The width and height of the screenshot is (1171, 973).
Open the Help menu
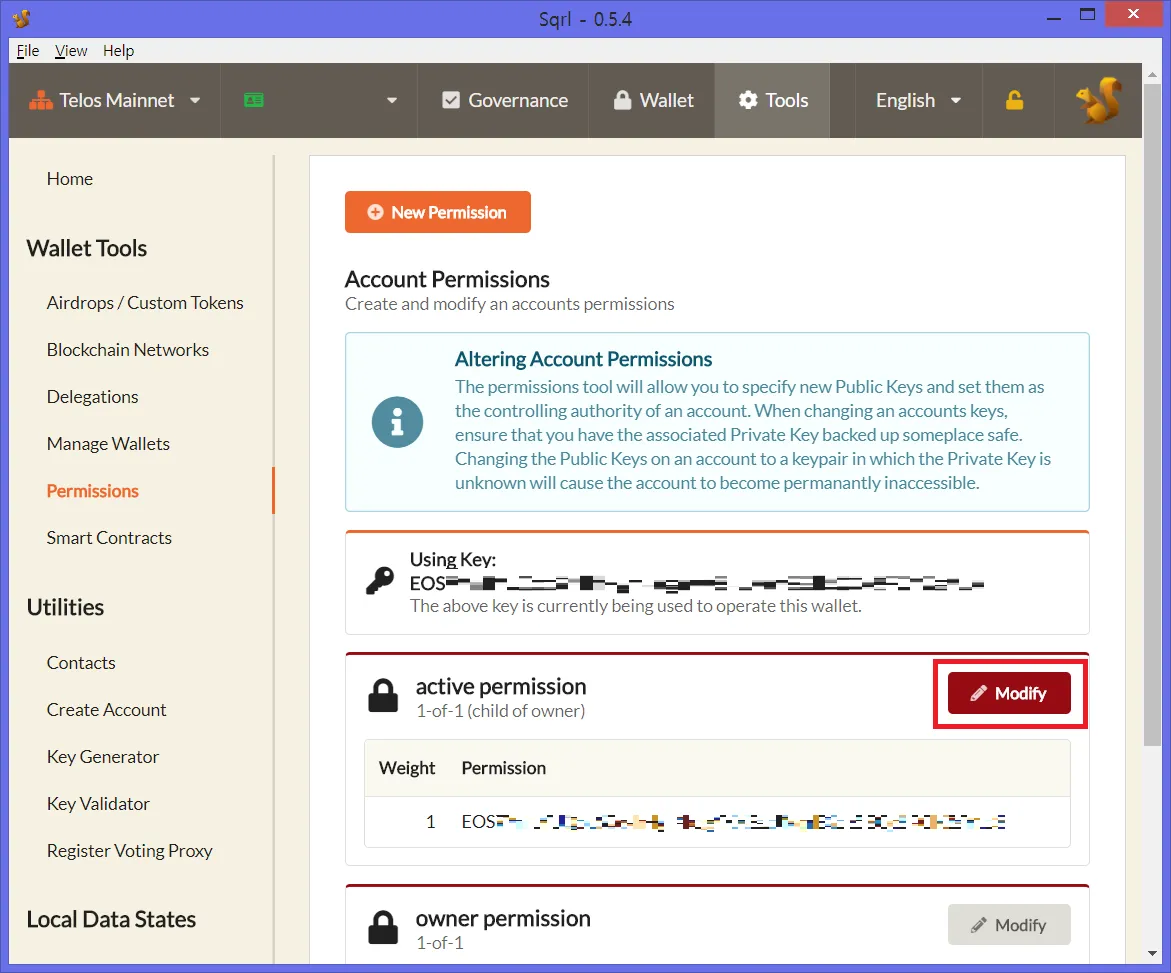coord(118,51)
